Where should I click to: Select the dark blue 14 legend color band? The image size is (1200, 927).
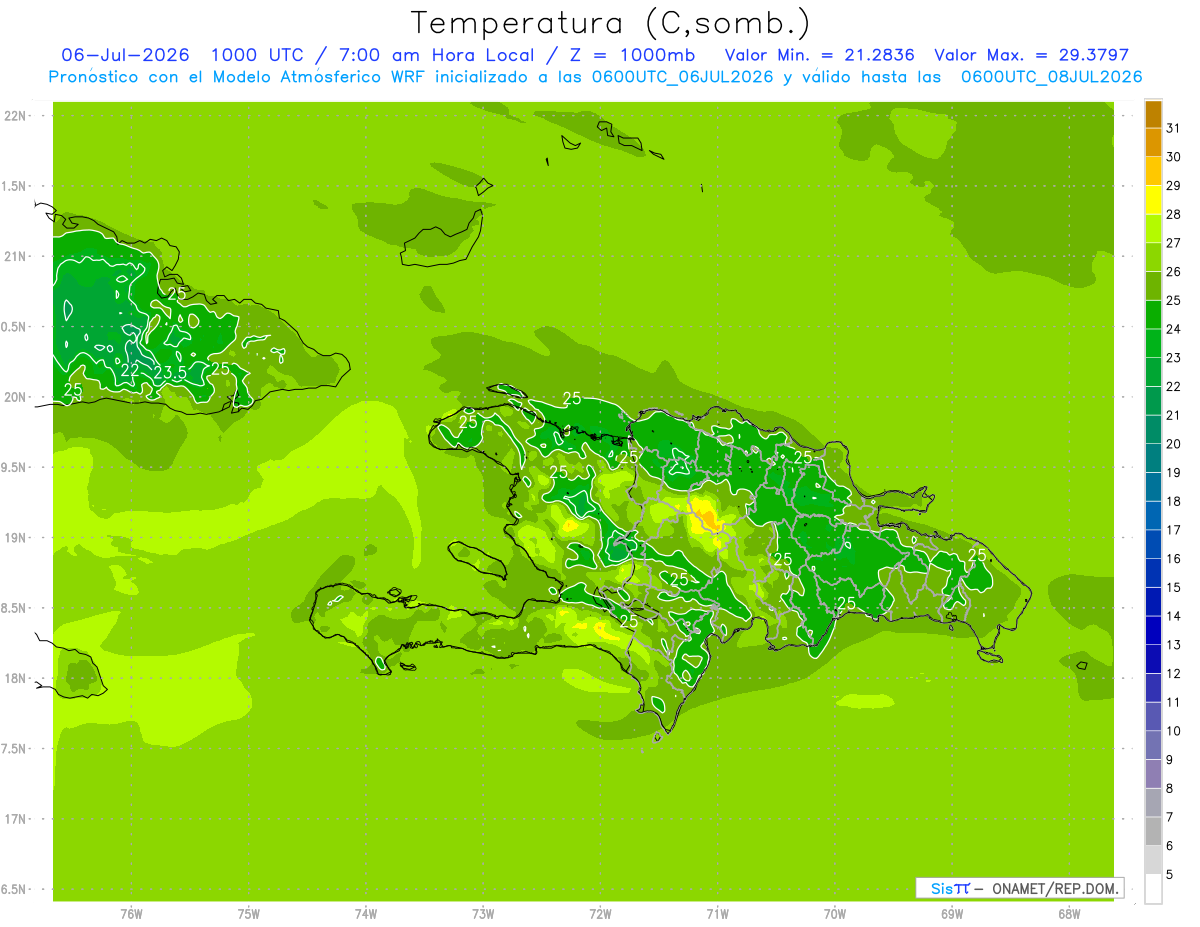point(1153,602)
